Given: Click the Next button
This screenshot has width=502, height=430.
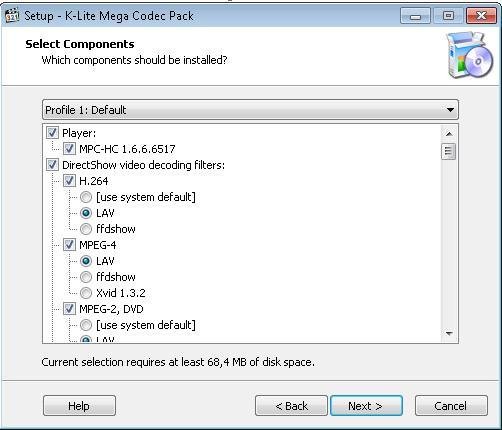Looking at the screenshot, I should click(366, 406).
